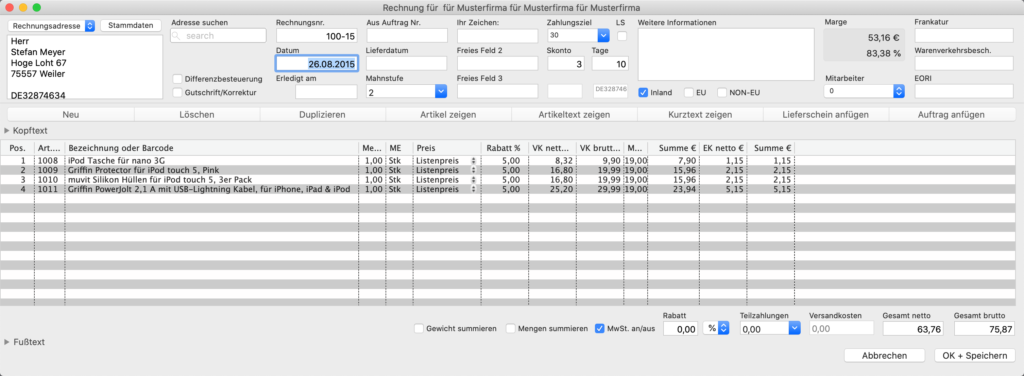The width and height of the screenshot is (1024, 376).
Task: Click Lieferschein anfügen button
Action: 826,114
